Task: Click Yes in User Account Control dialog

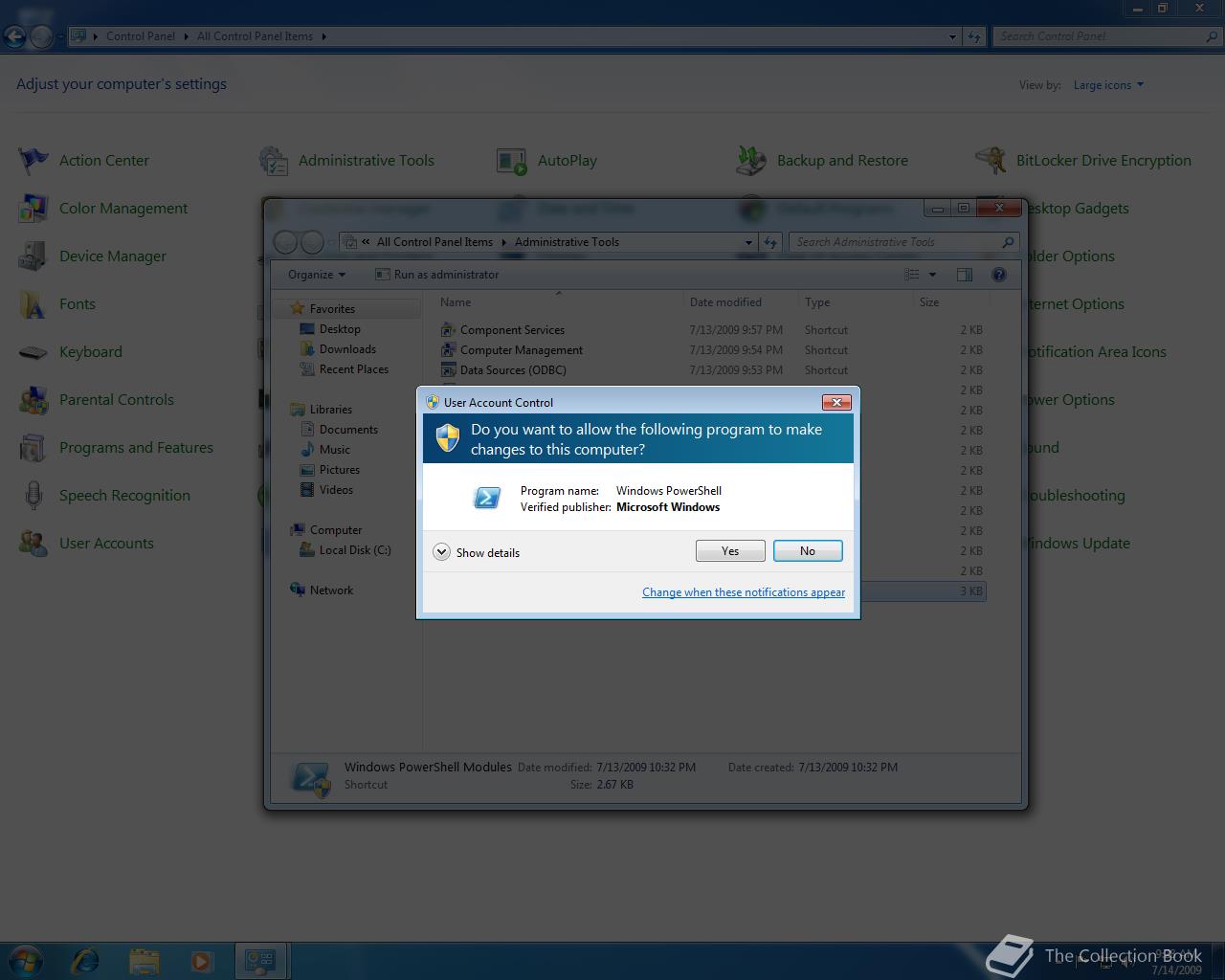Action: click(x=730, y=551)
